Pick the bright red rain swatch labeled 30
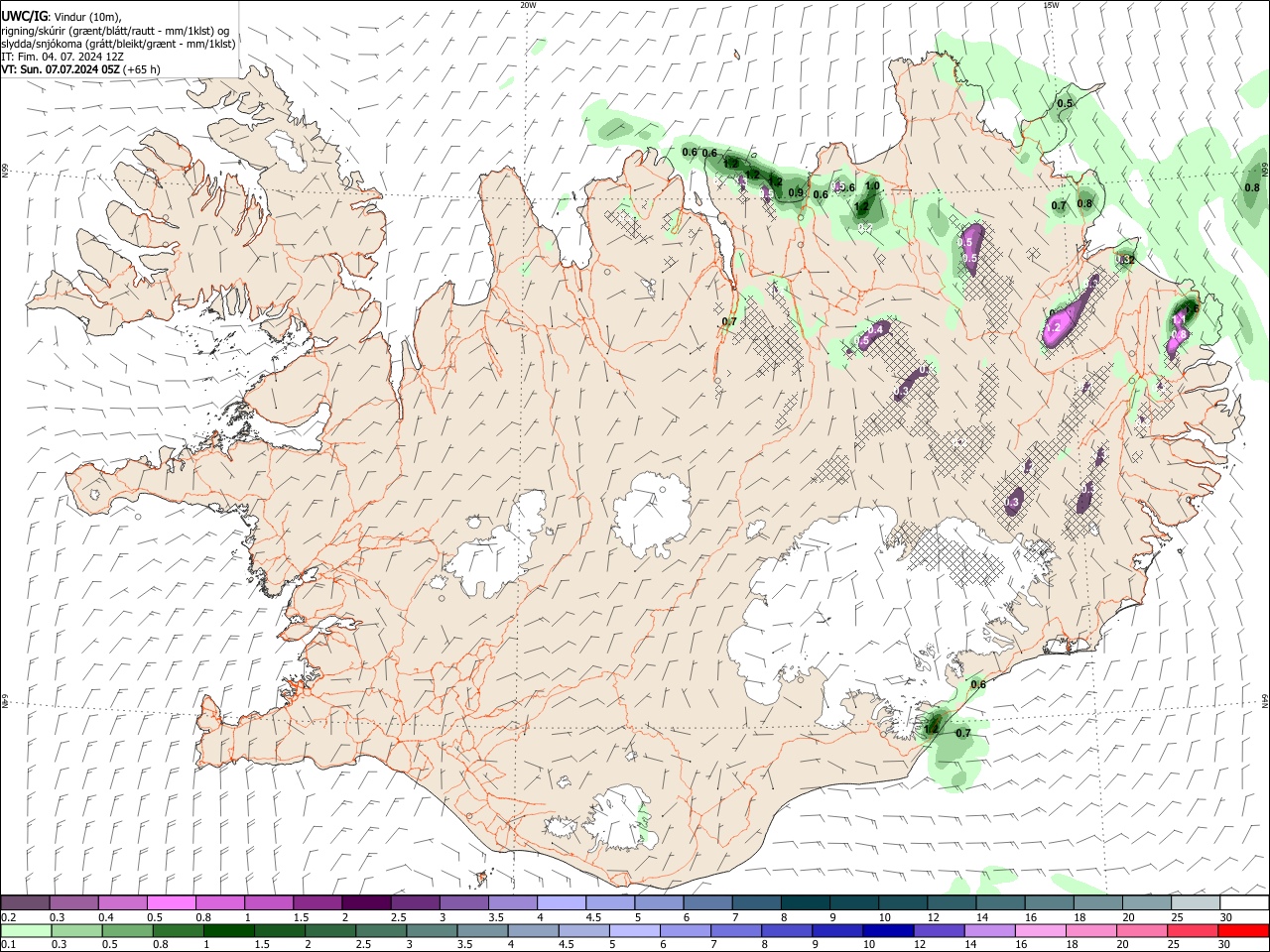The image size is (1270, 952). (1243, 931)
